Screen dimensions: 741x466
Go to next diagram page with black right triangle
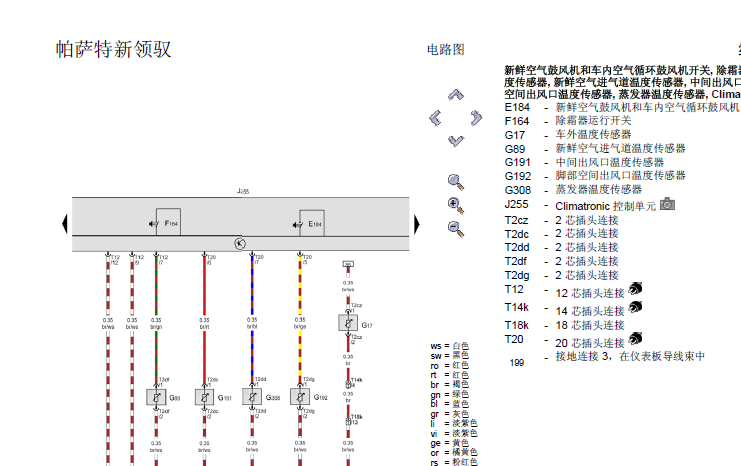(416, 224)
